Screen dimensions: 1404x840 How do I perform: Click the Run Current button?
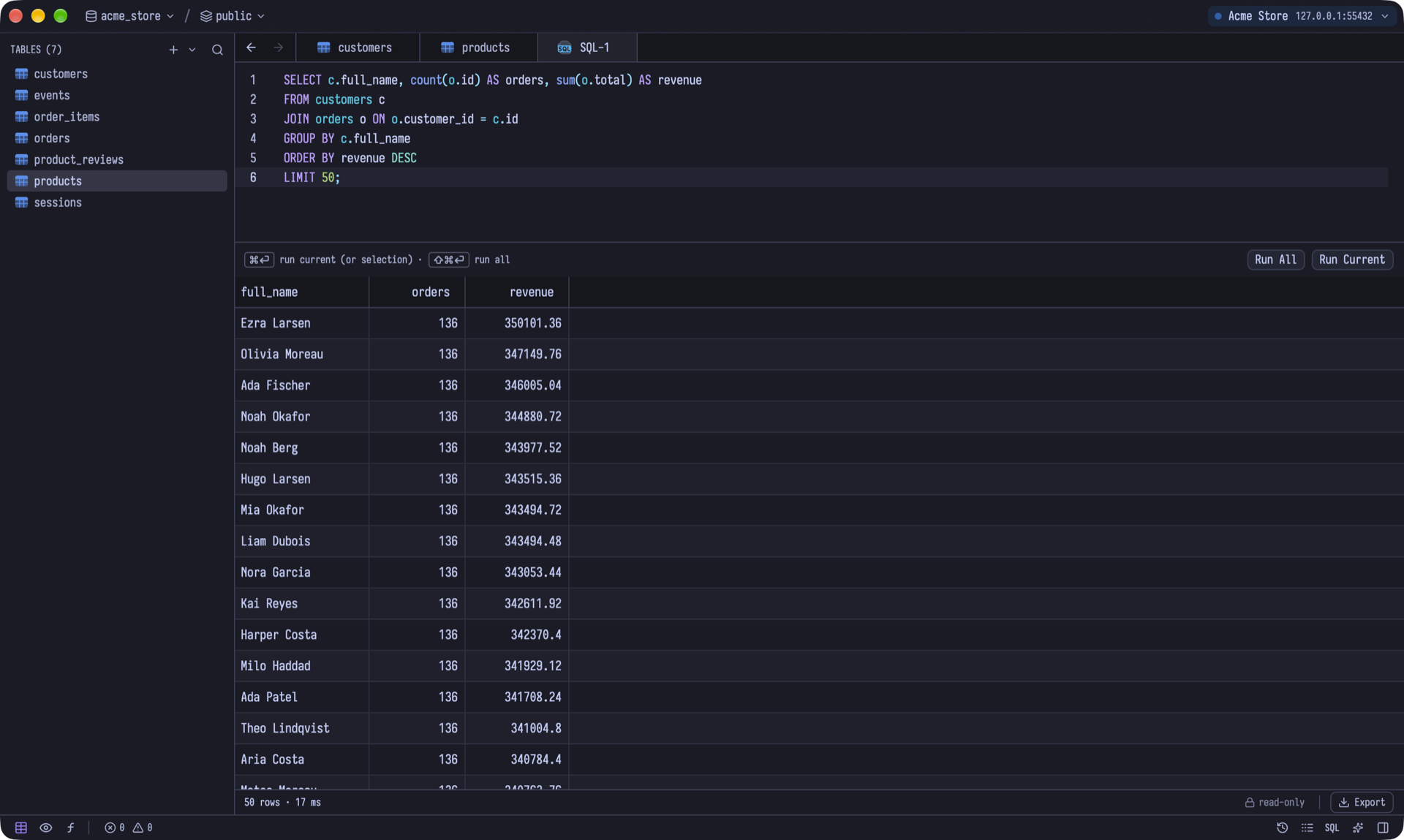point(1352,260)
